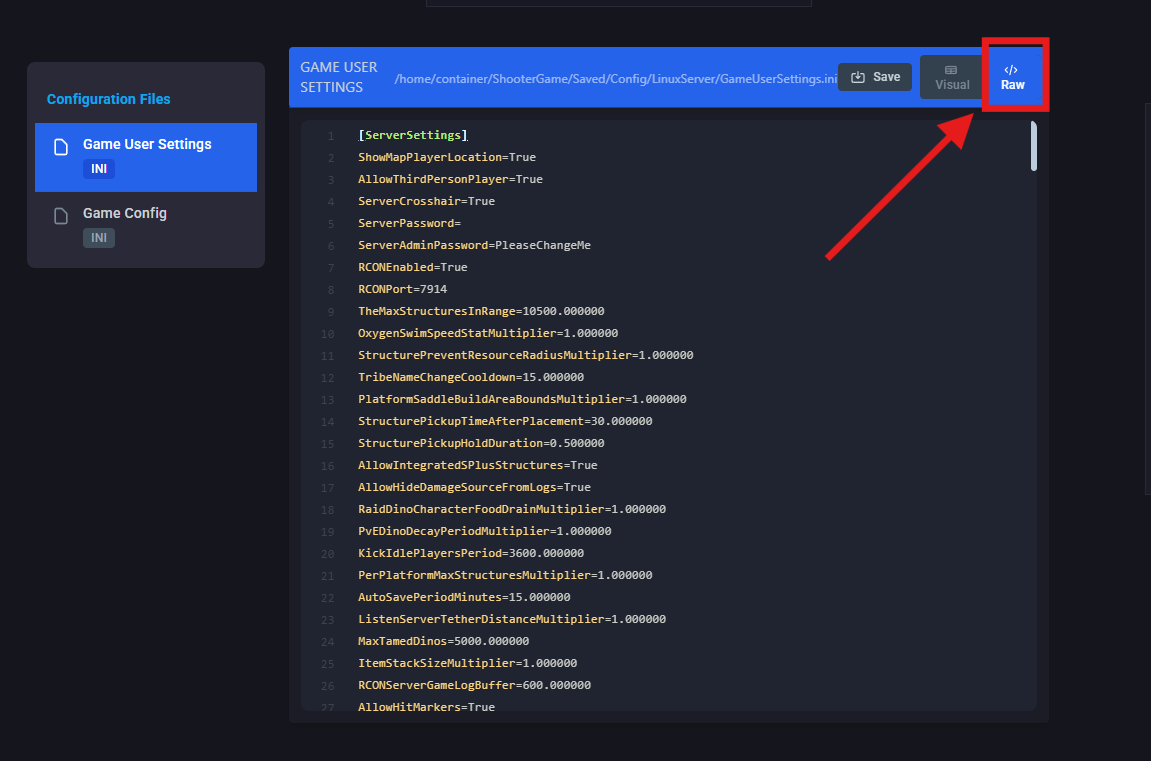Click the Configuration Files heading
The image size is (1151, 761).
(109, 99)
